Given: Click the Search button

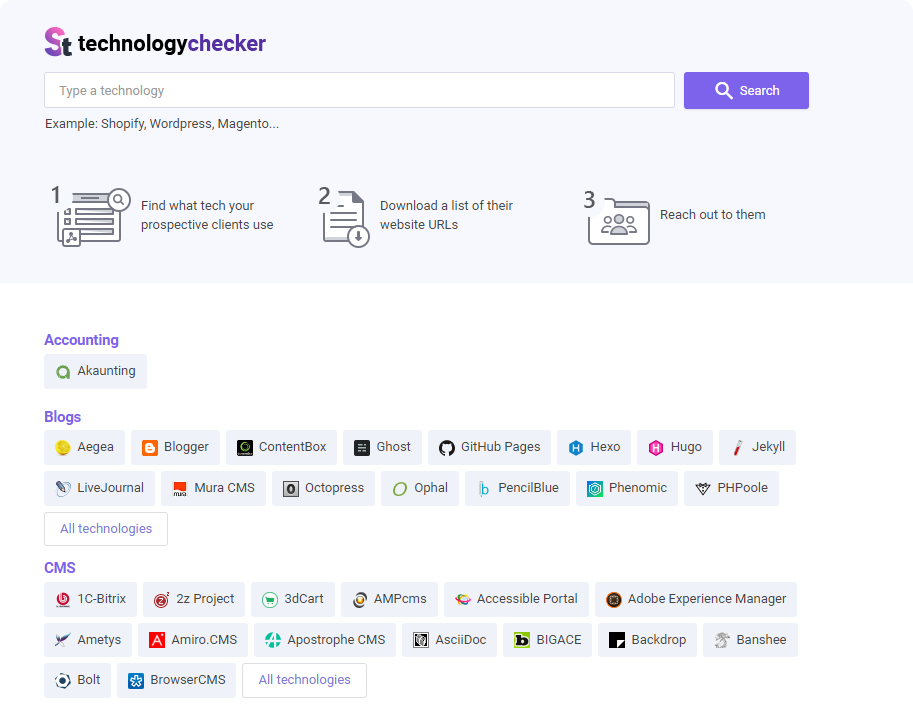Looking at the screenshot, I should coord(746,90).
